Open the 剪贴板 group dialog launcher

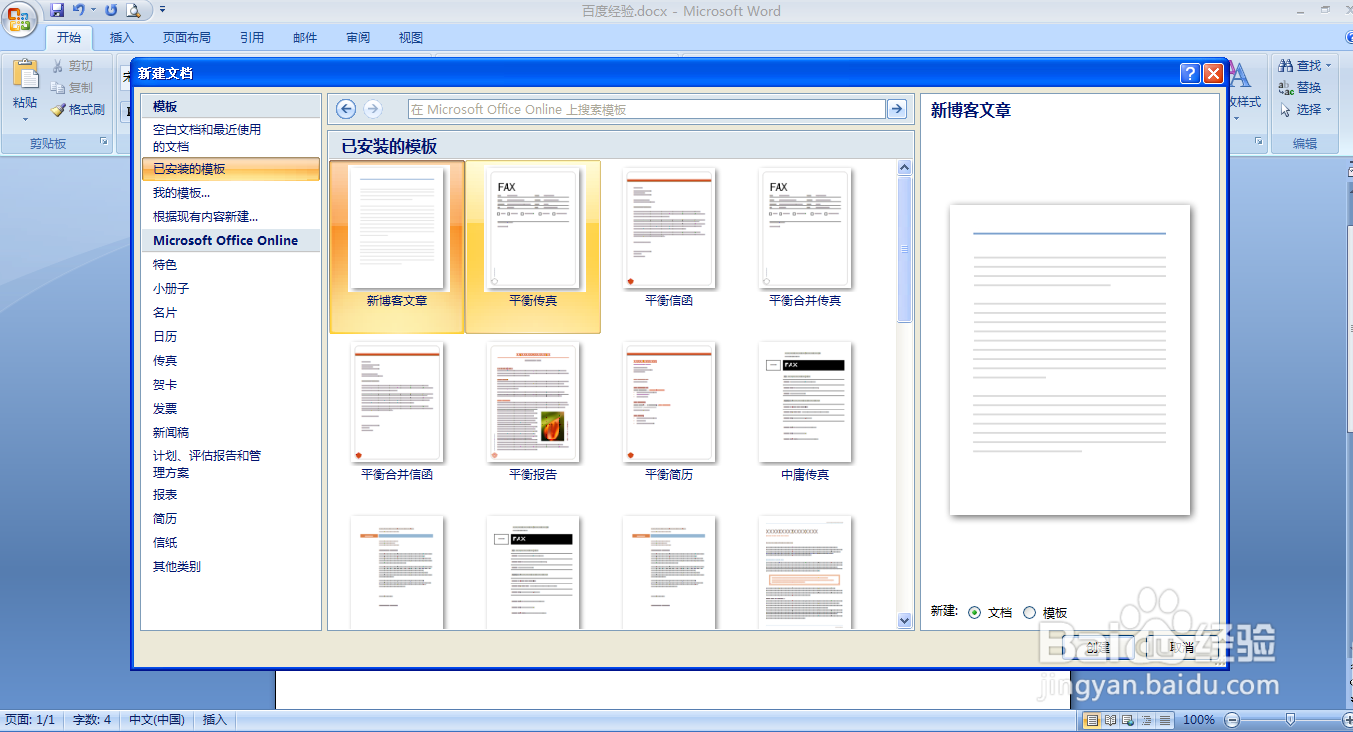(104, 143)
